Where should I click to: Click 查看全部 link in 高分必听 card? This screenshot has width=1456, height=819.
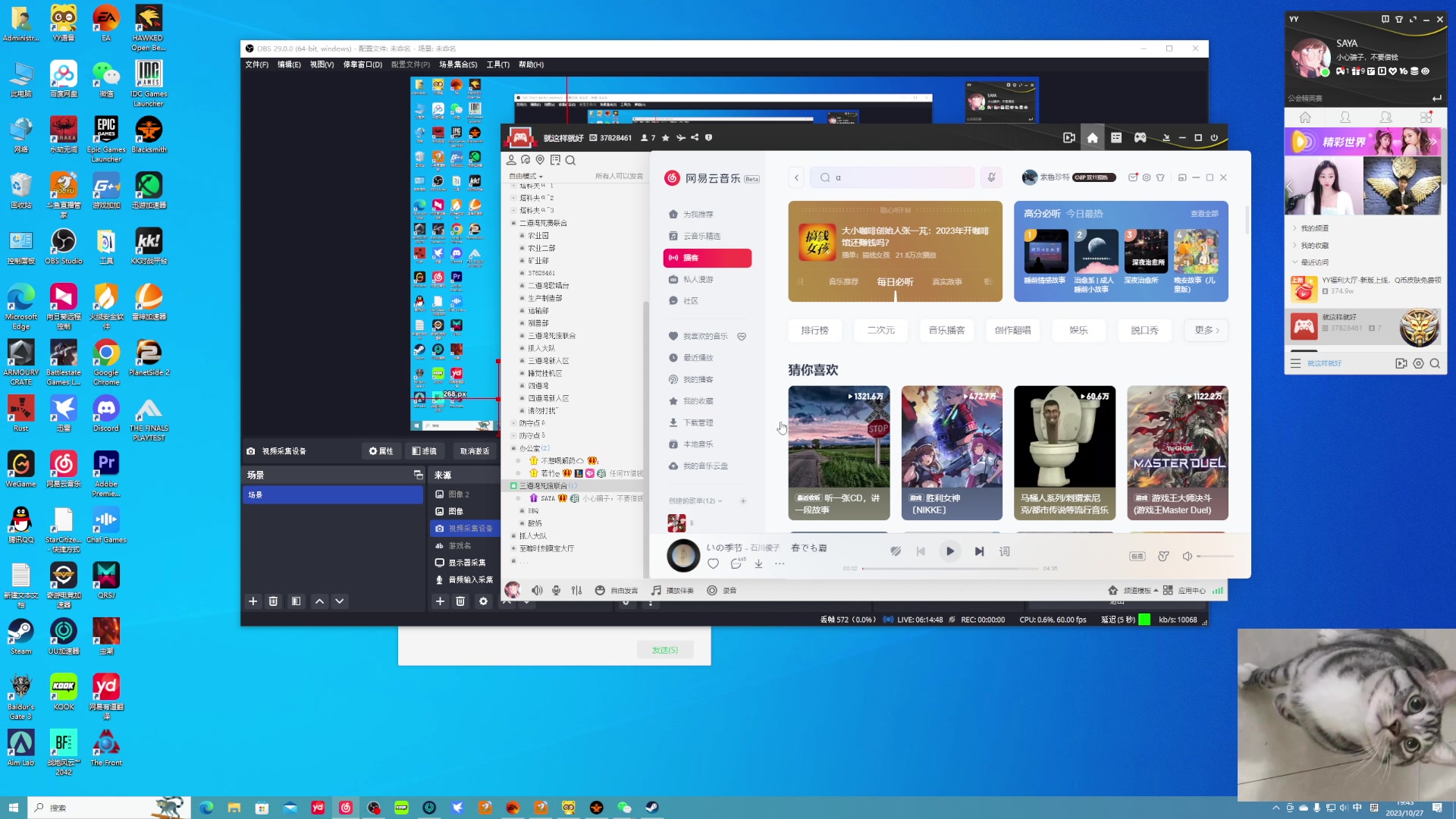click(1204, 214)
